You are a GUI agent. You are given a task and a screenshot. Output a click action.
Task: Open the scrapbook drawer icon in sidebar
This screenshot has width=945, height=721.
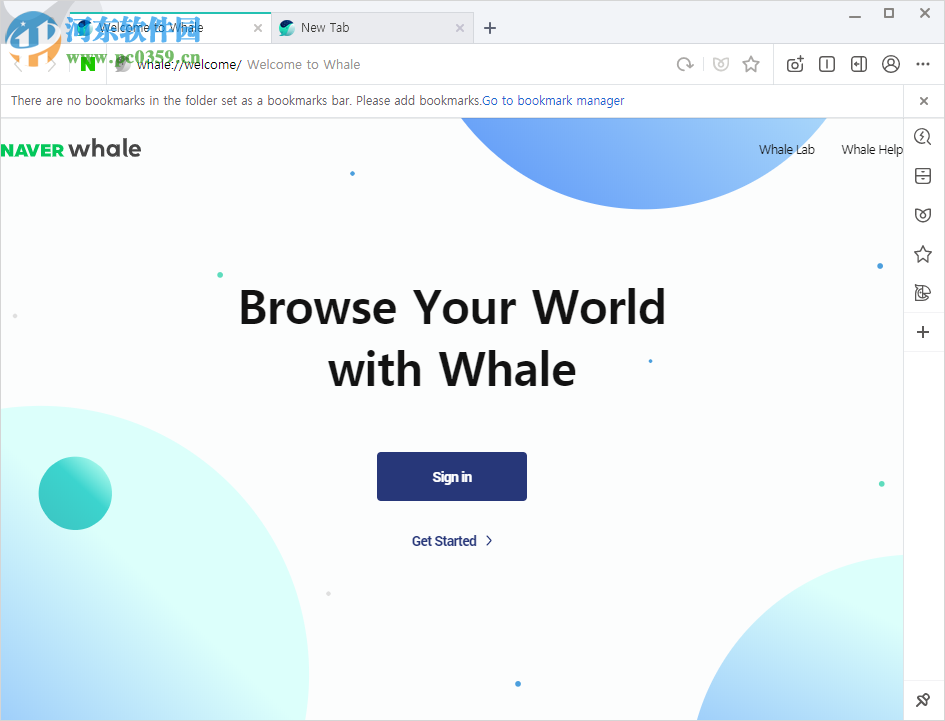coord(922,176)
